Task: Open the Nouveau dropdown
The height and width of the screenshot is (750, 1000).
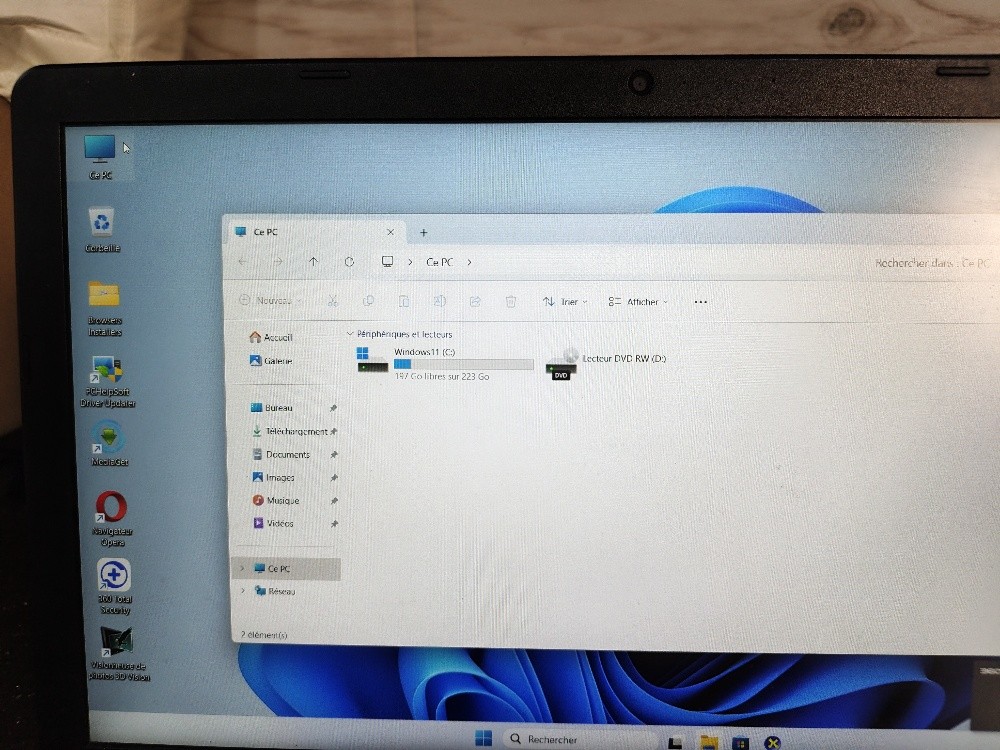Action: point(270,300)
